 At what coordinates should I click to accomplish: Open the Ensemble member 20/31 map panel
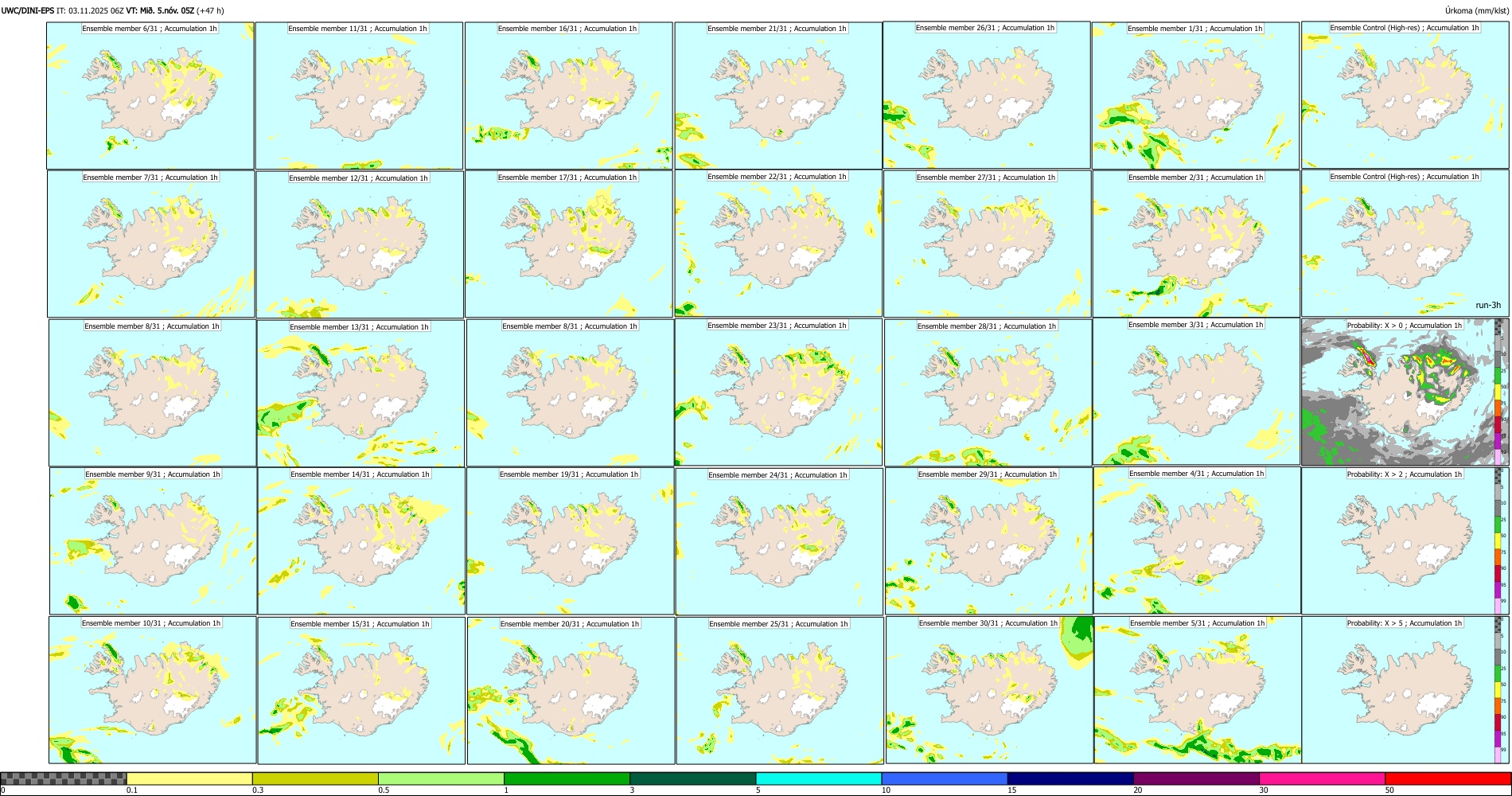[571, 690]
